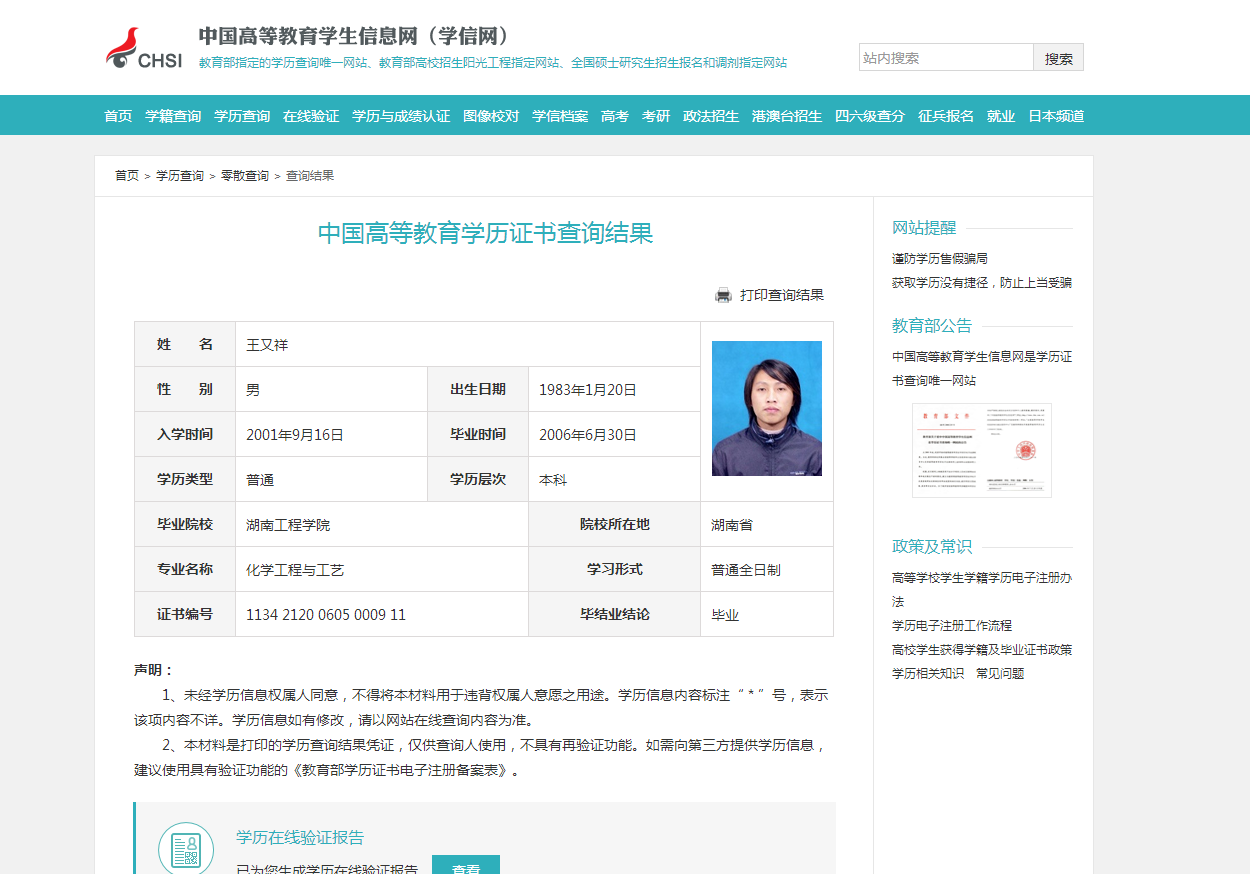Viewport: 1250px width, 874px height.
Task: Open the 学籍查询 navigation item
Action: (173, 116)
